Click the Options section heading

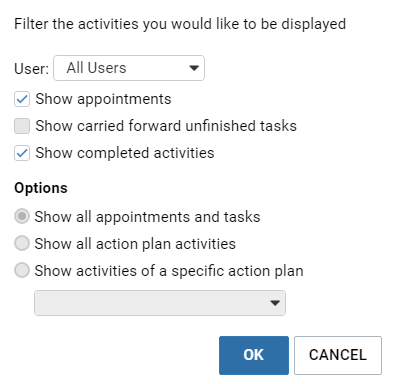41,188
